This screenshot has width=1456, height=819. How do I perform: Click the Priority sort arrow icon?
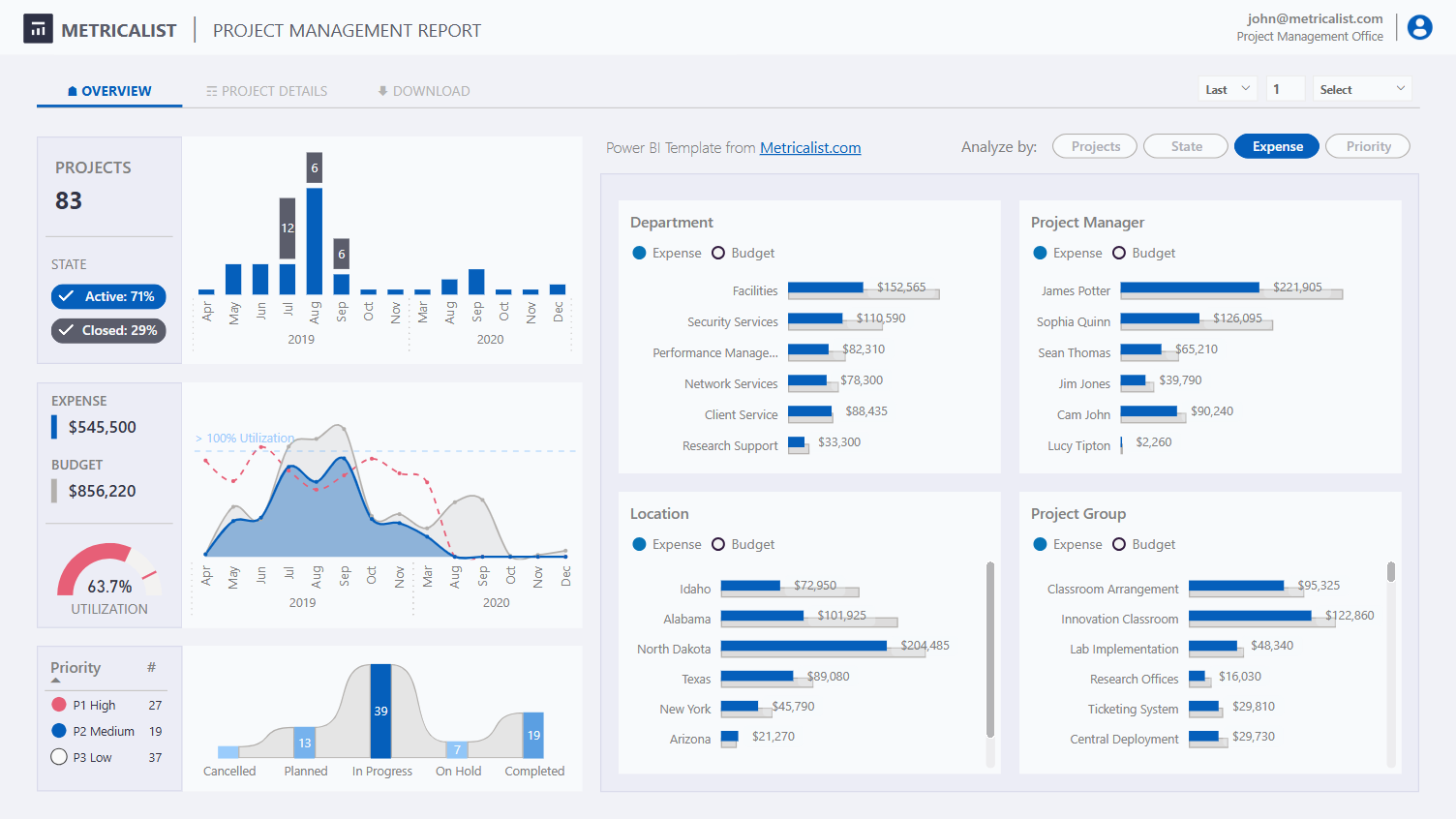55,681
